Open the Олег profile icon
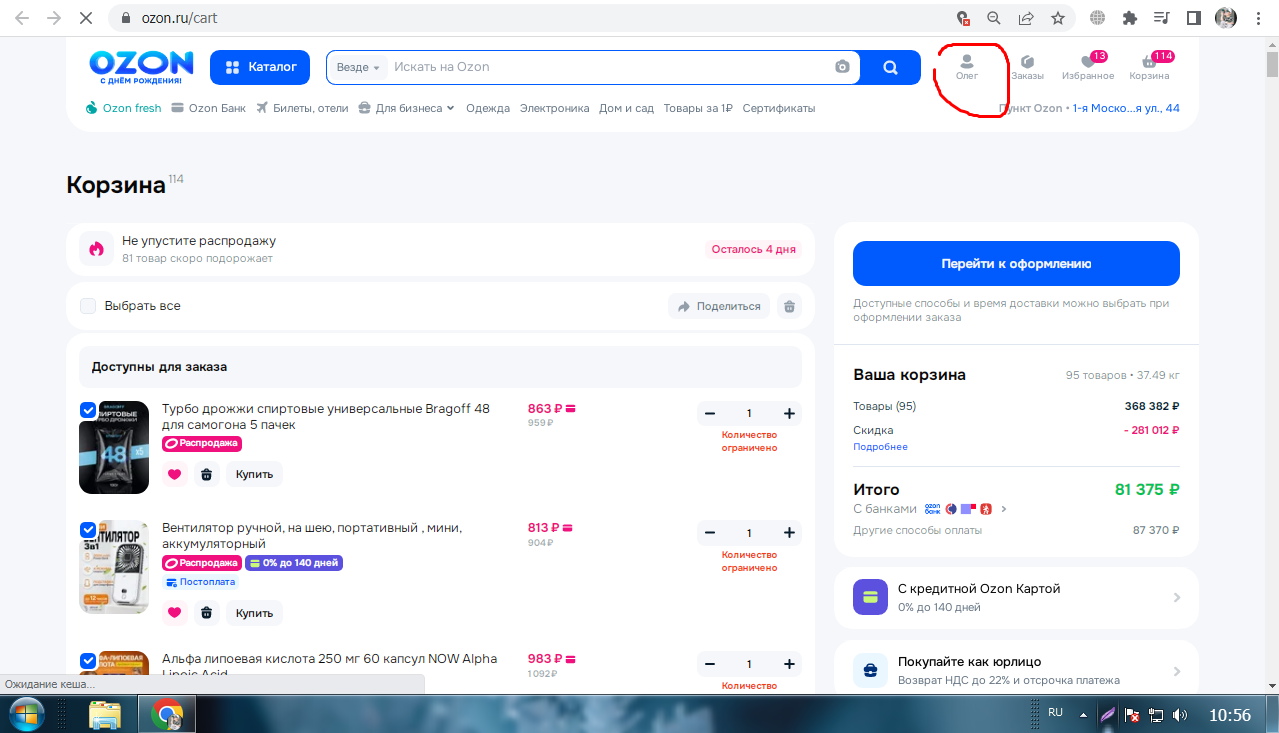This screenshot has width=1279, height=733. [x=967, y=67]
